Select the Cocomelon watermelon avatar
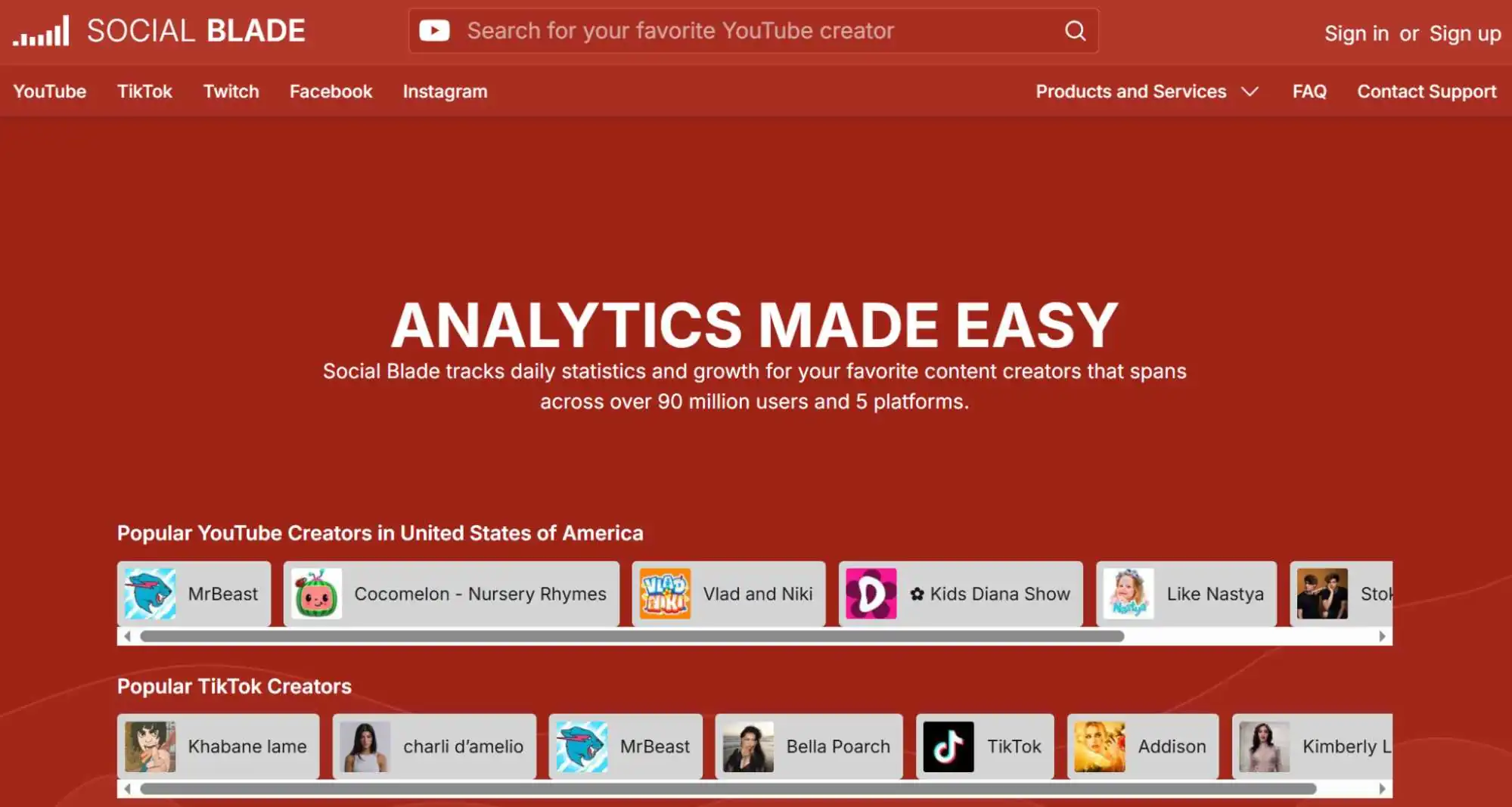This screenshot has height=807, width=1512. click(x=317, y=593)
